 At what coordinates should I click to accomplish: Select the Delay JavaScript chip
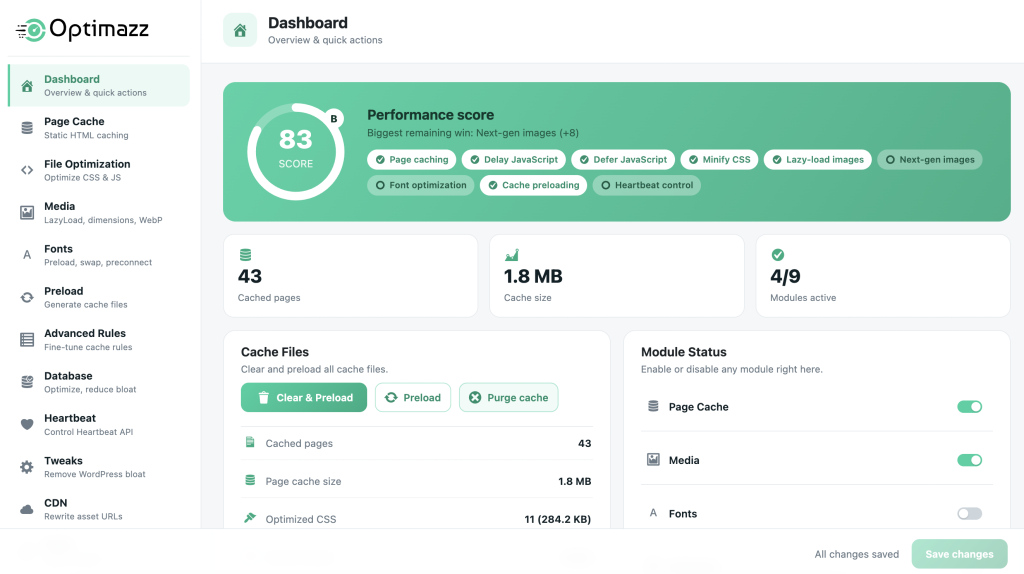click(514, 159)
